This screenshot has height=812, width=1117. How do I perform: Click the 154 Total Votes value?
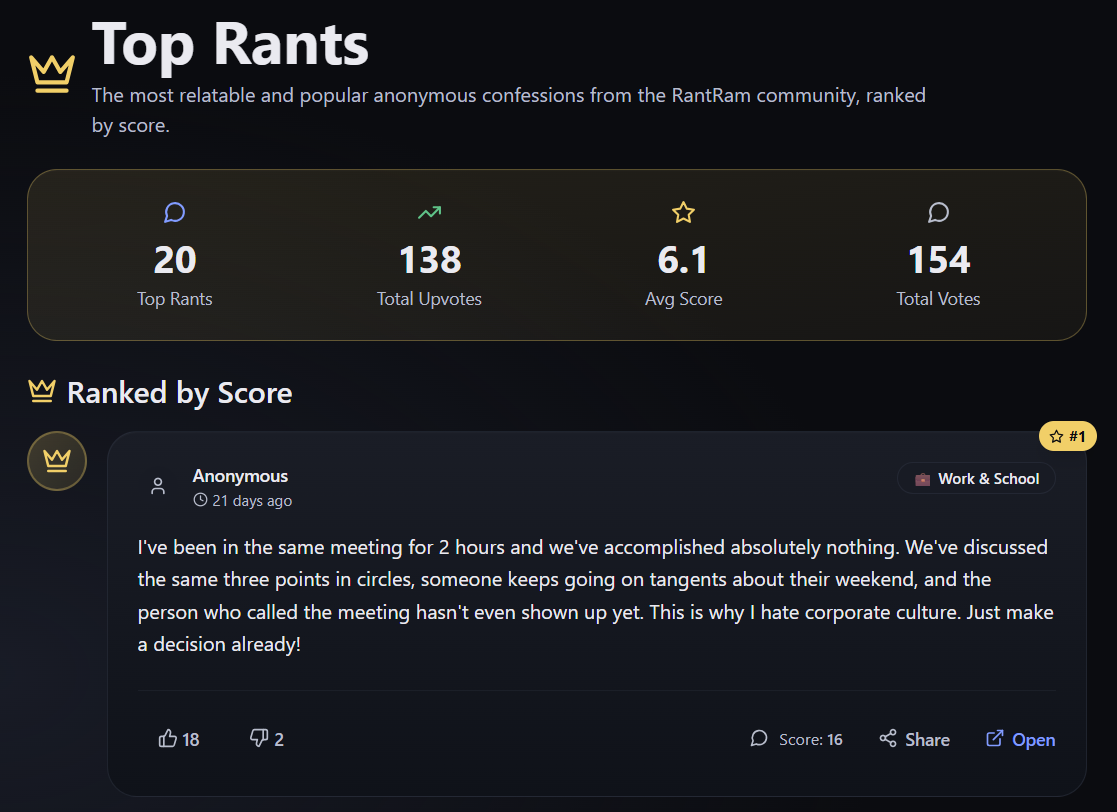(938, 260)
